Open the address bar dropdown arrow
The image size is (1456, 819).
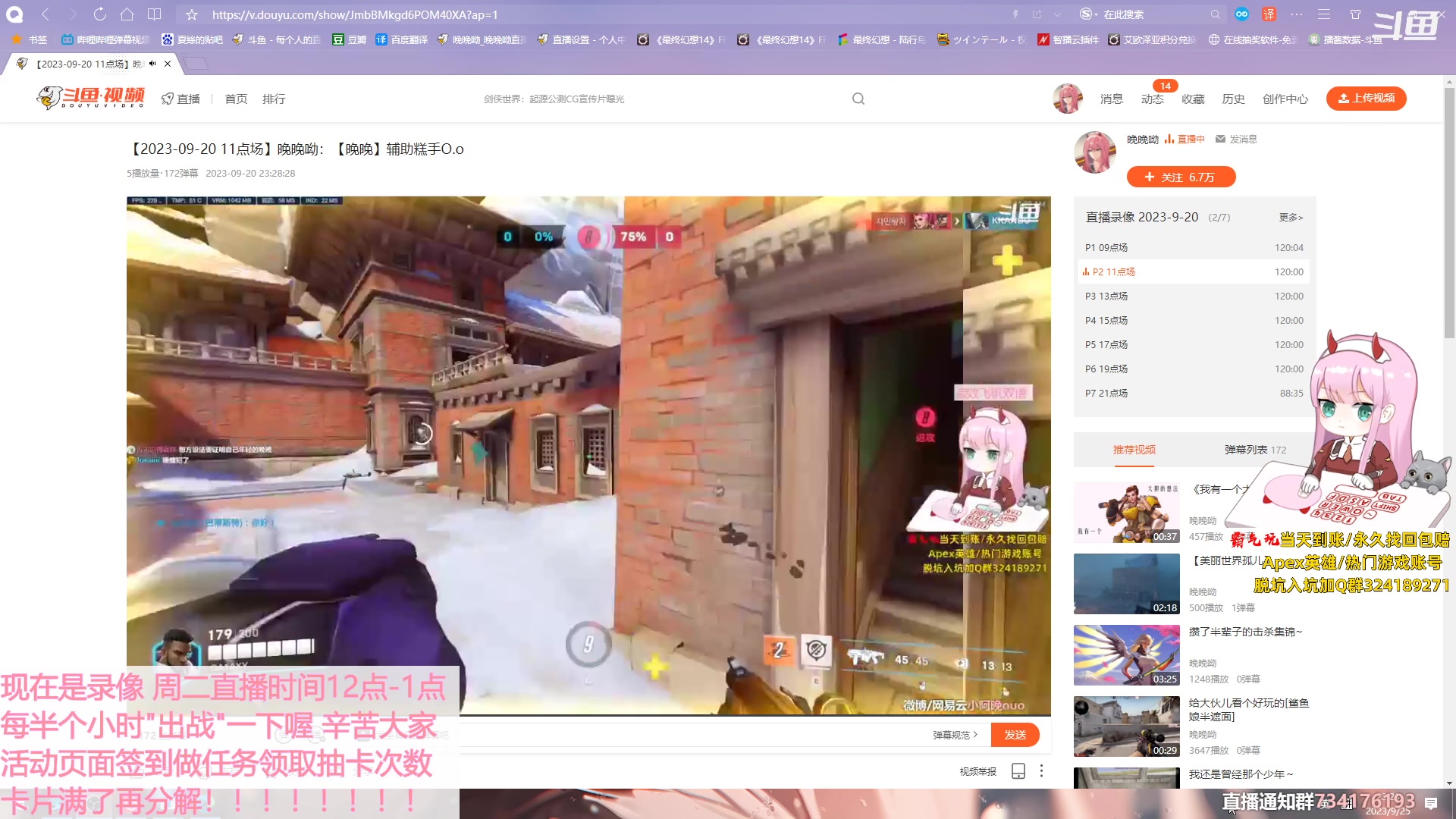(1058, 14)
